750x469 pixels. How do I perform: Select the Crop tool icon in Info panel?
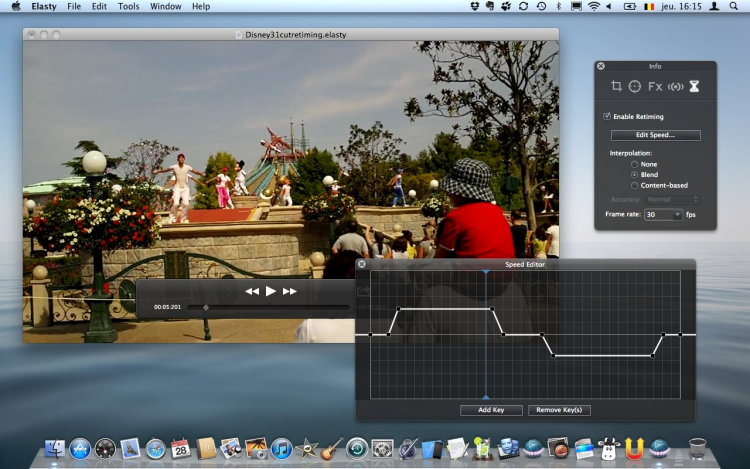(x=616, y=86)
